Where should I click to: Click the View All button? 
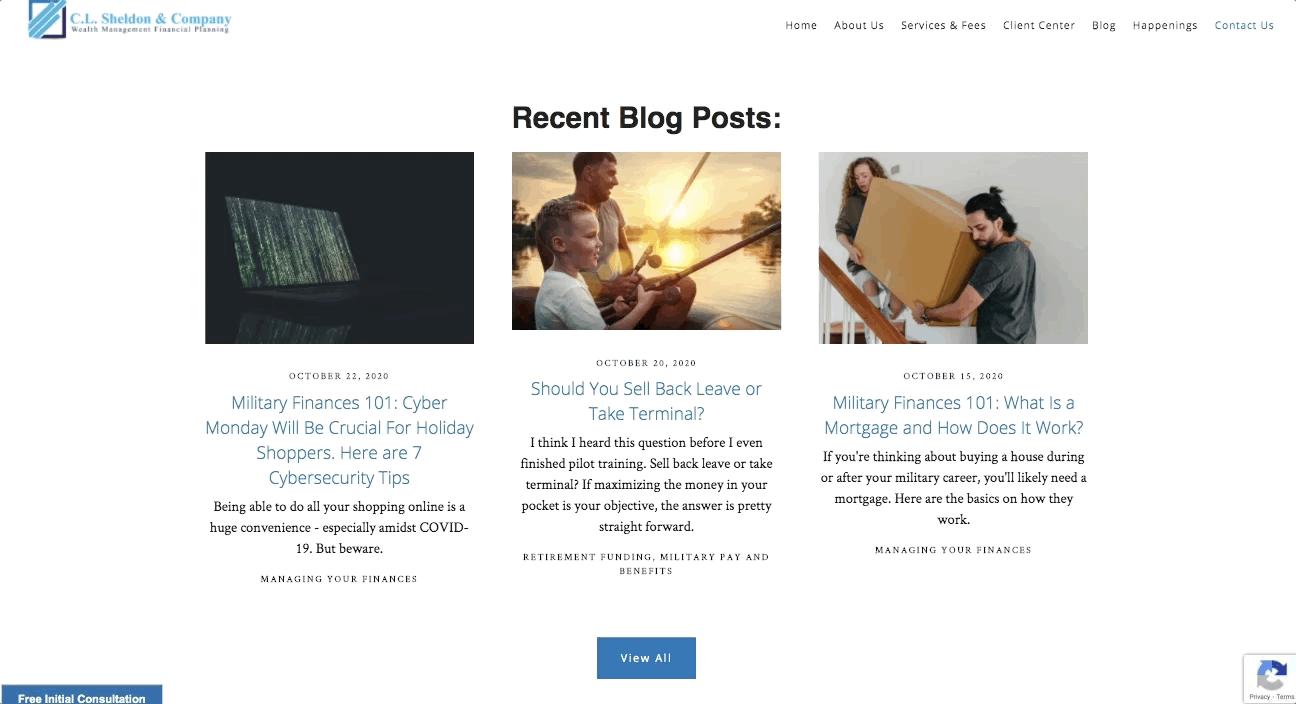tap(646, 658)
